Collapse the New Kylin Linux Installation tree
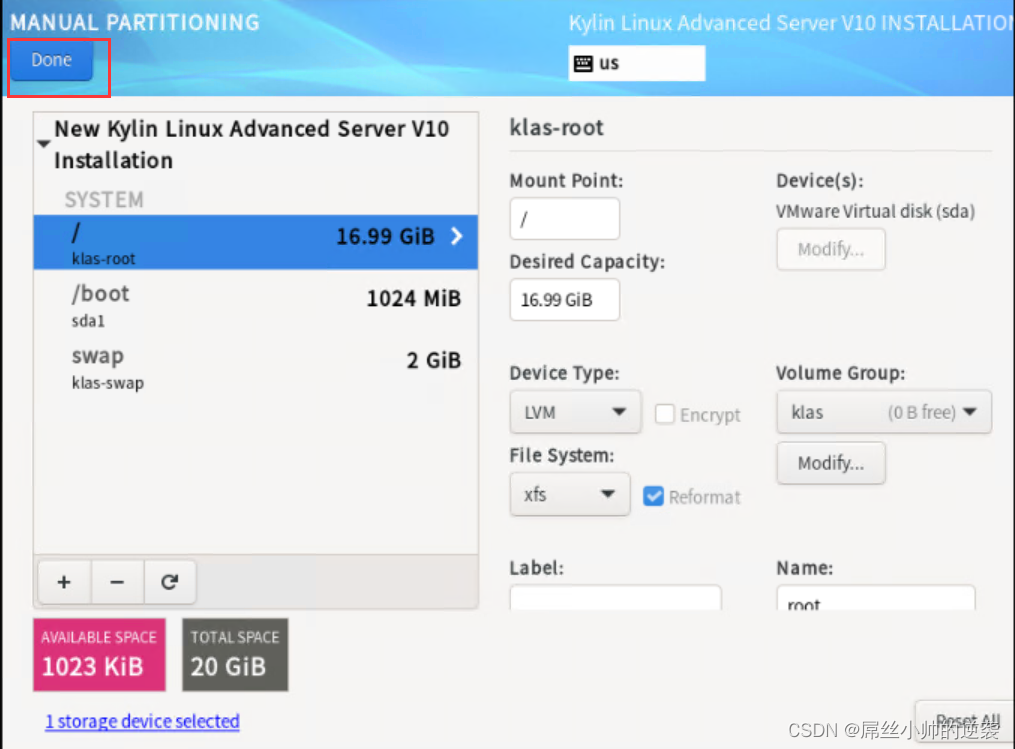This screenshot has width=1015, height=749. point(43,144)
